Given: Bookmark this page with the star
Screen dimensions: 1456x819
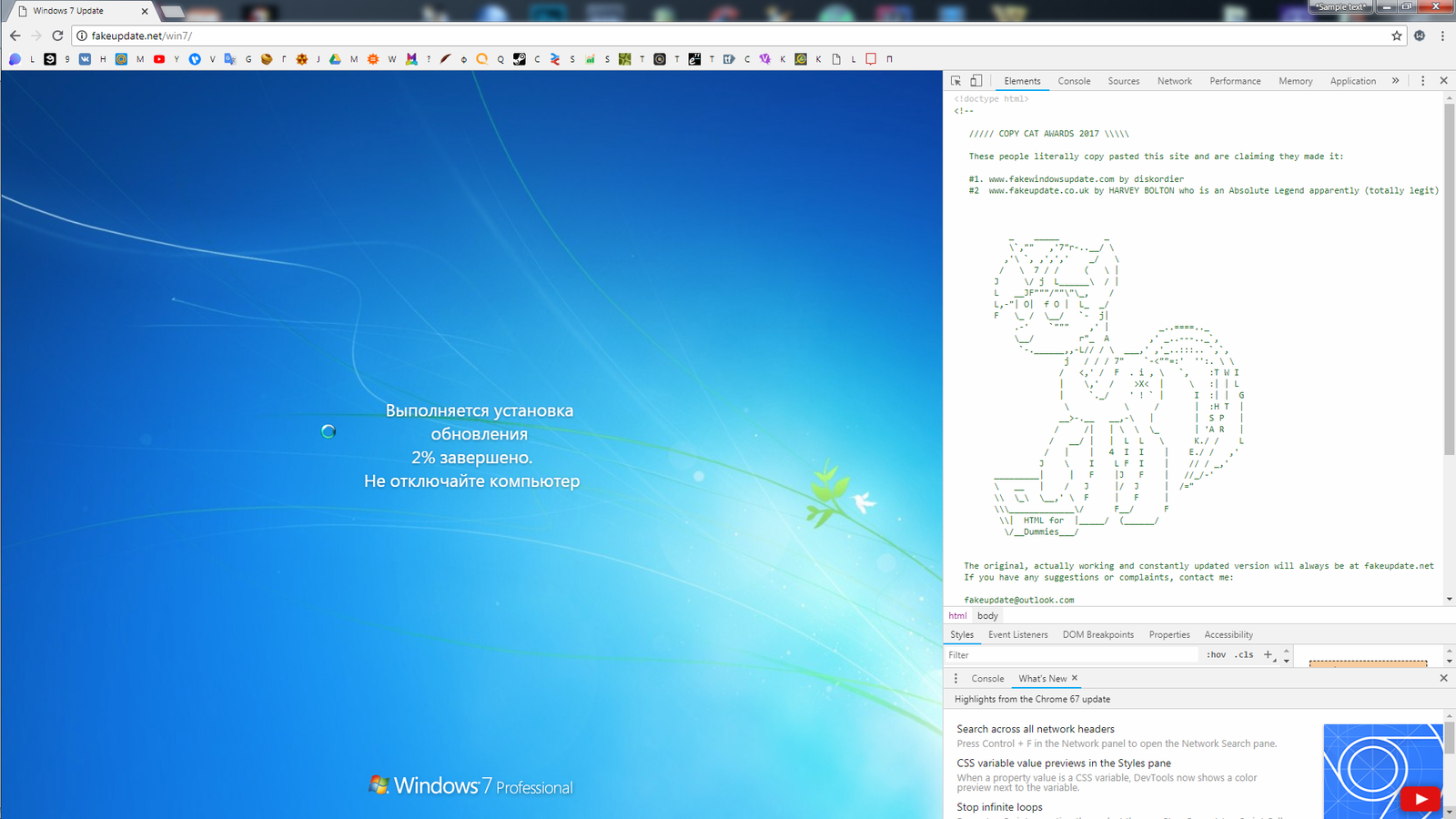Looking at the screenshot, I should click(x=1397, y=35).
